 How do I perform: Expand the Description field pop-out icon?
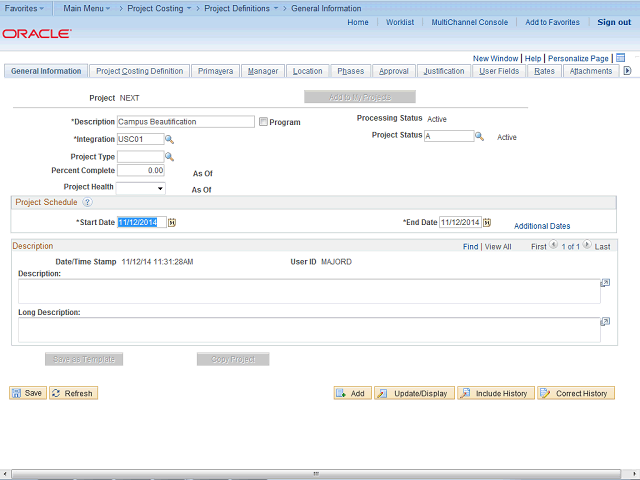[605, 284]
